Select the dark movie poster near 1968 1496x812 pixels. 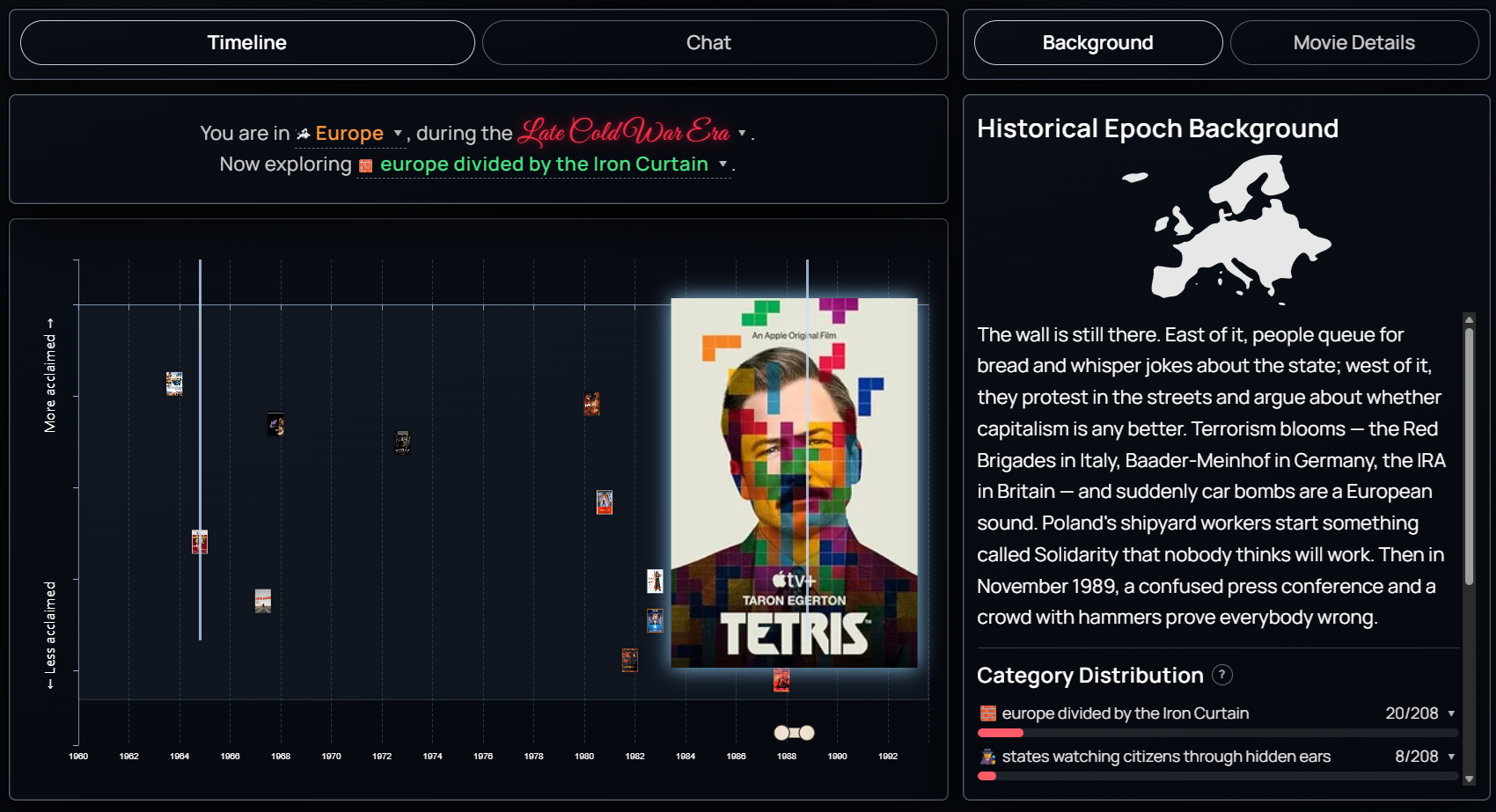[275, 425]
